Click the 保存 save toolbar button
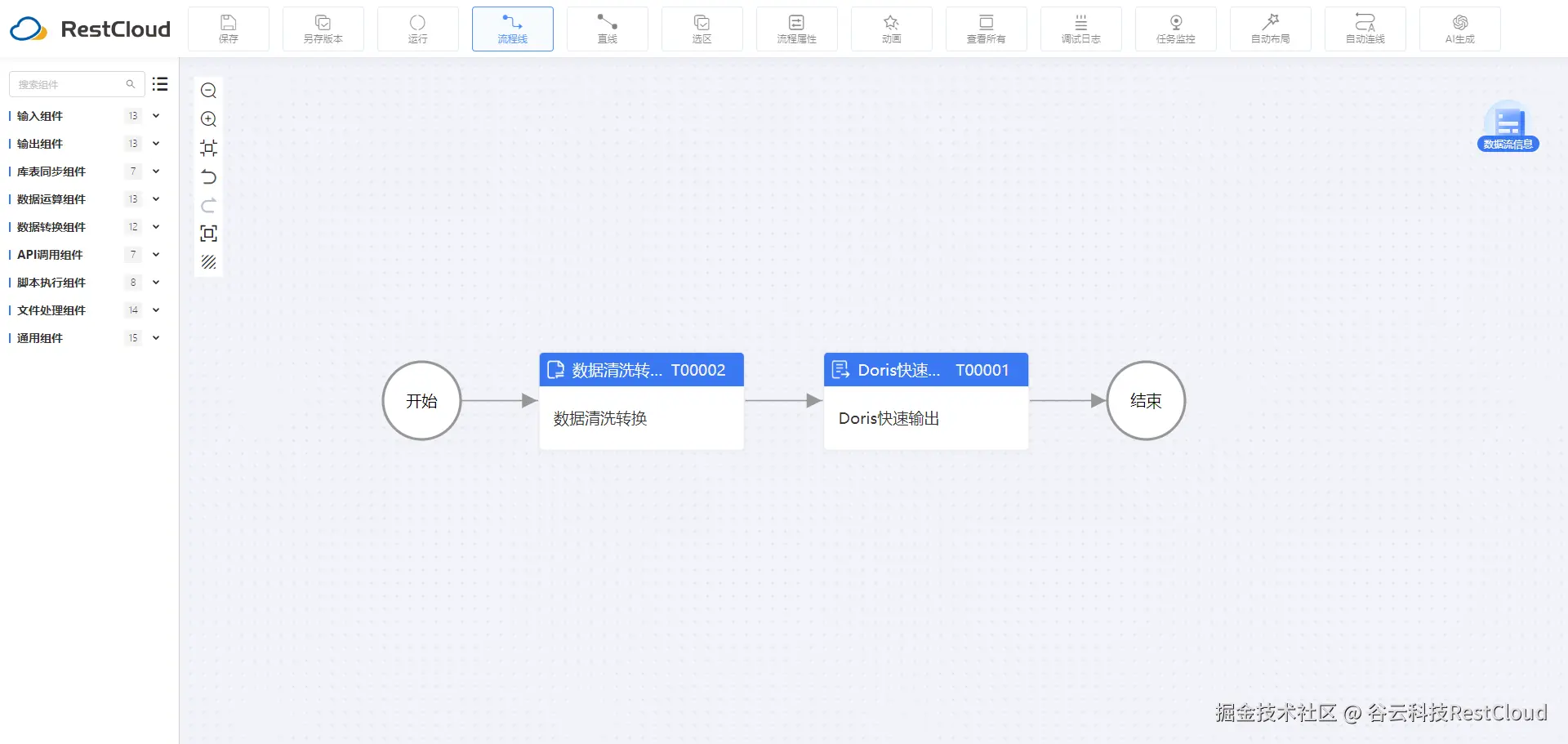Screen dimensions: 1568x744 click(x=229, y=29)
